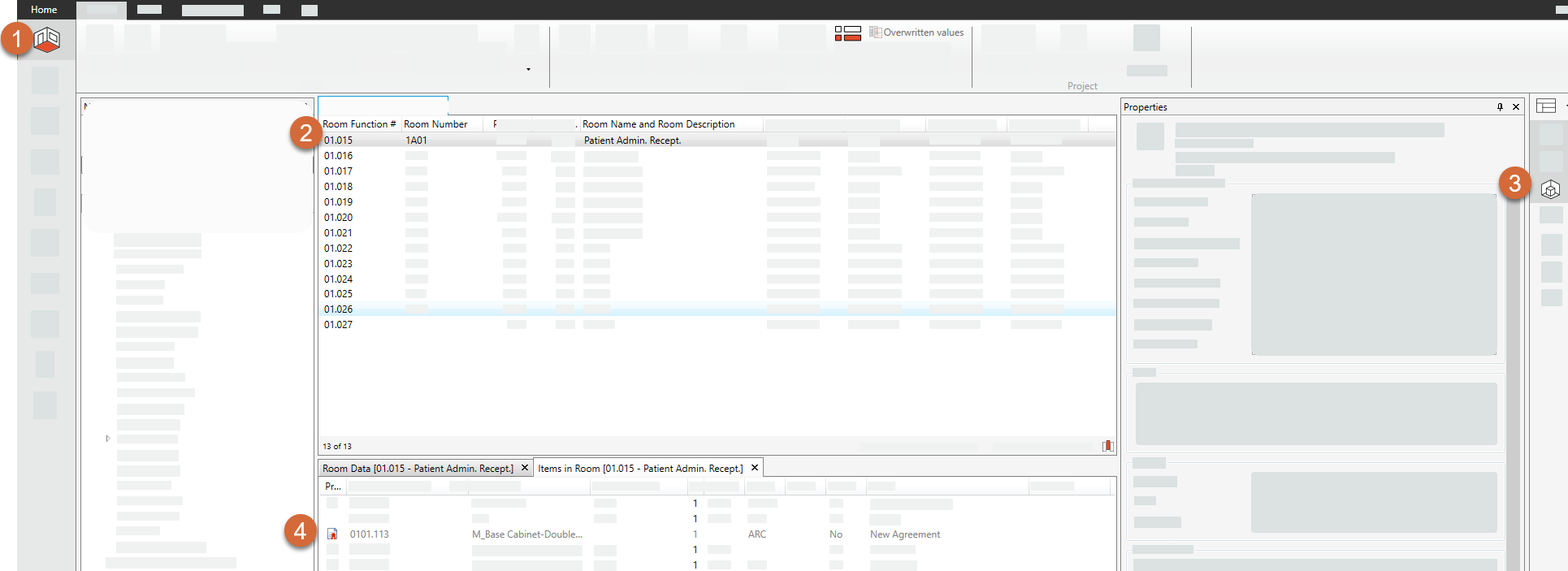Toggle Overwritten values highlighting
1568x571 pixels.
tap(916, 32)
